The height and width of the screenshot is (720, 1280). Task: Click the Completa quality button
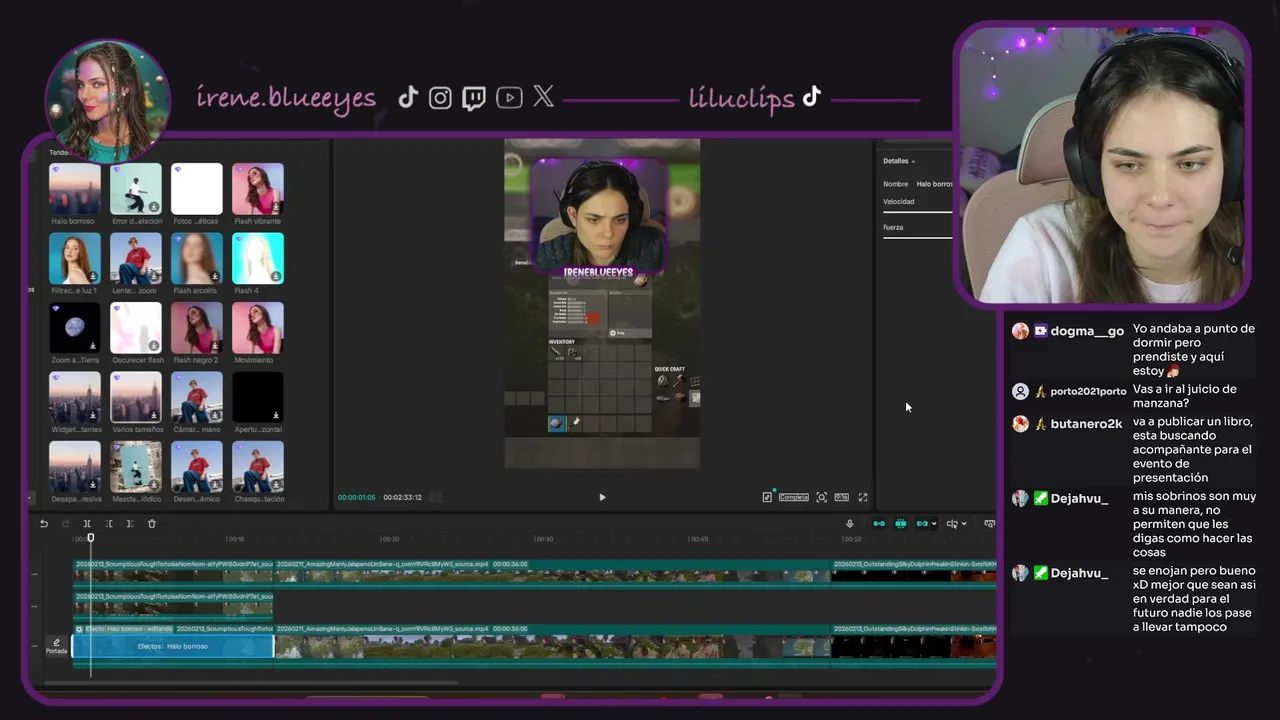794,497
